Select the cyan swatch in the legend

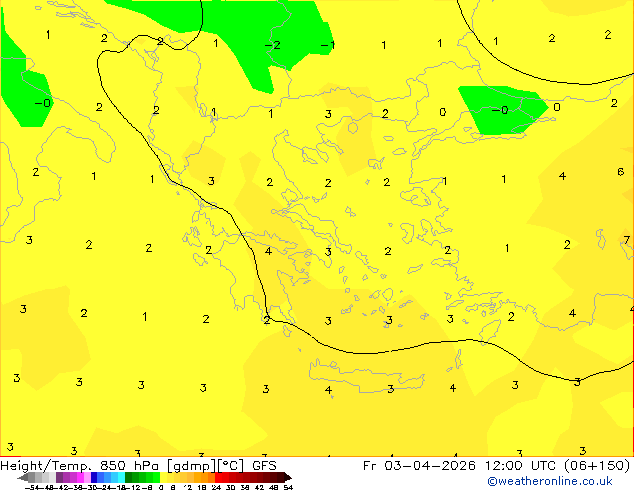(x=121, y=477)
